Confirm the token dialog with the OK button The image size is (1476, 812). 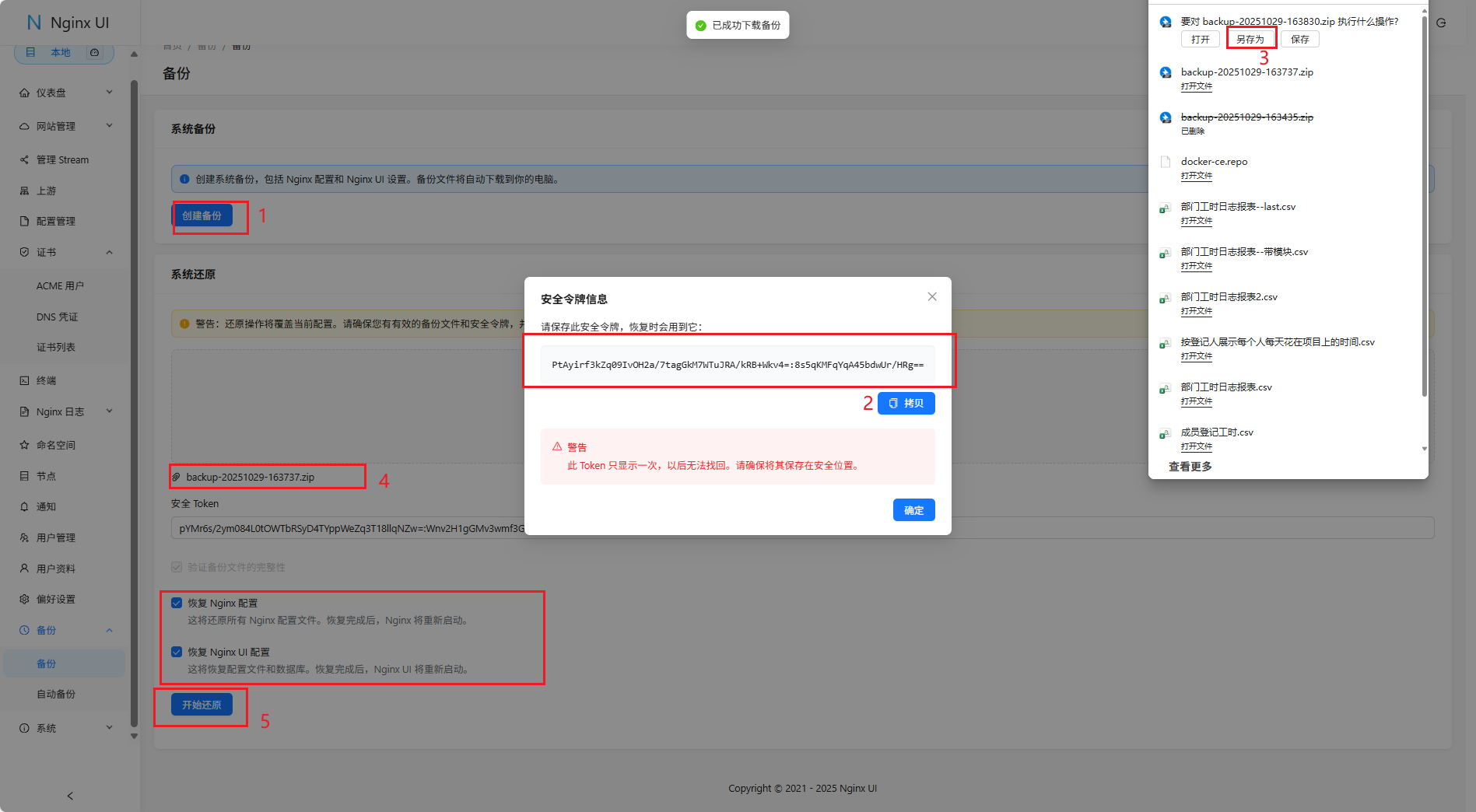(913, 510)
